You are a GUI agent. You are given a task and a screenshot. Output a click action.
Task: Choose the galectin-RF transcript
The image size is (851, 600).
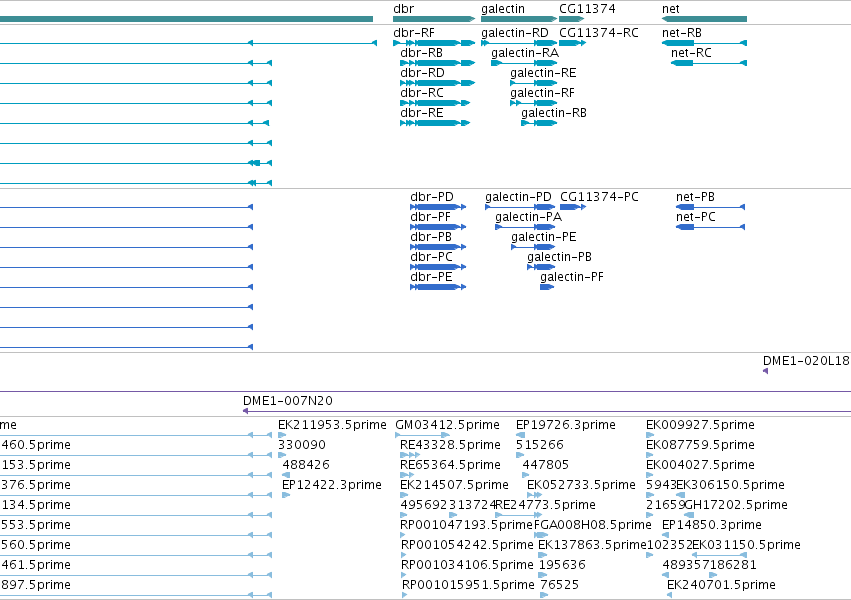(534, 103)
